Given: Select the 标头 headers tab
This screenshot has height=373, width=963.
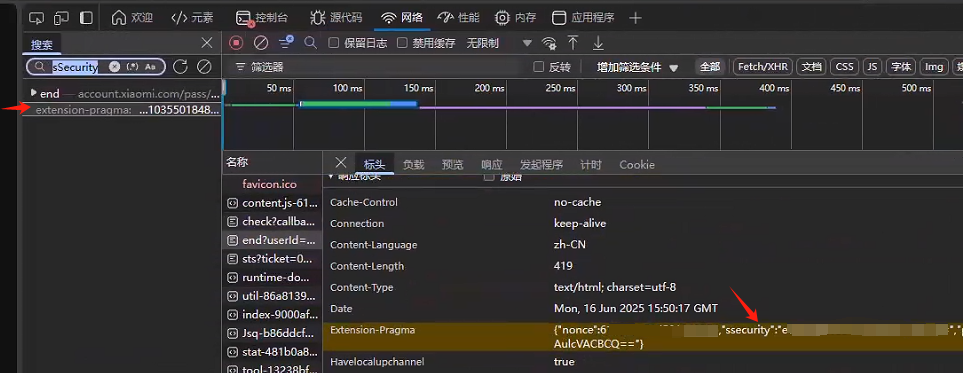Looking at the screenshot, I should point(375,165).
